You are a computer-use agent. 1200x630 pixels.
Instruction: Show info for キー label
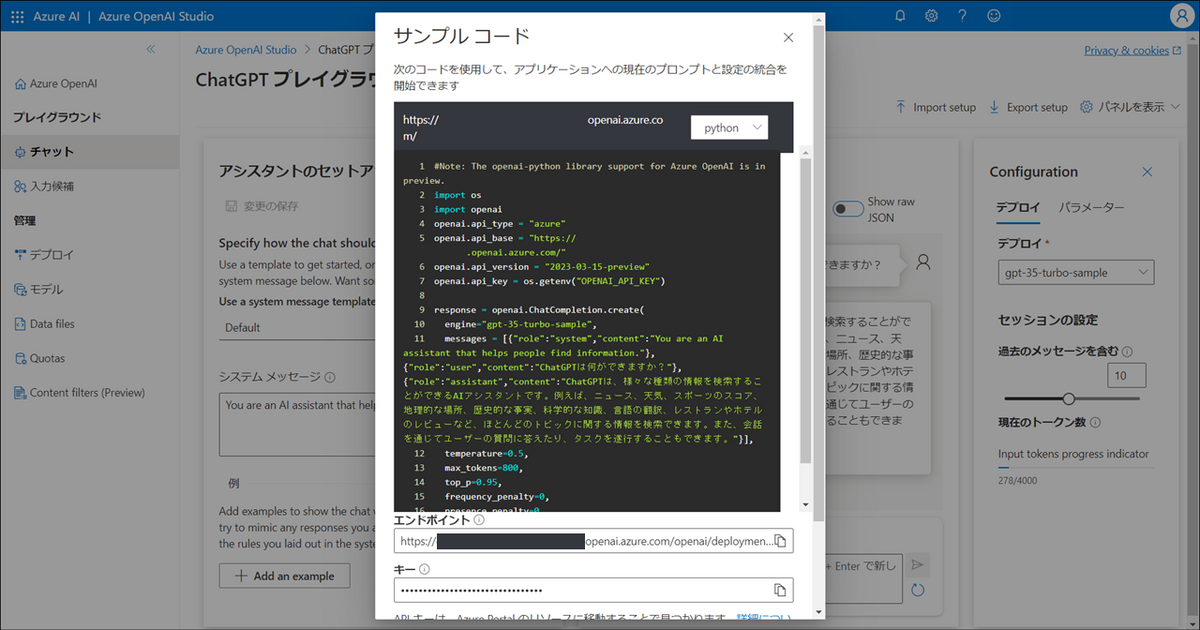coord(424,569)
